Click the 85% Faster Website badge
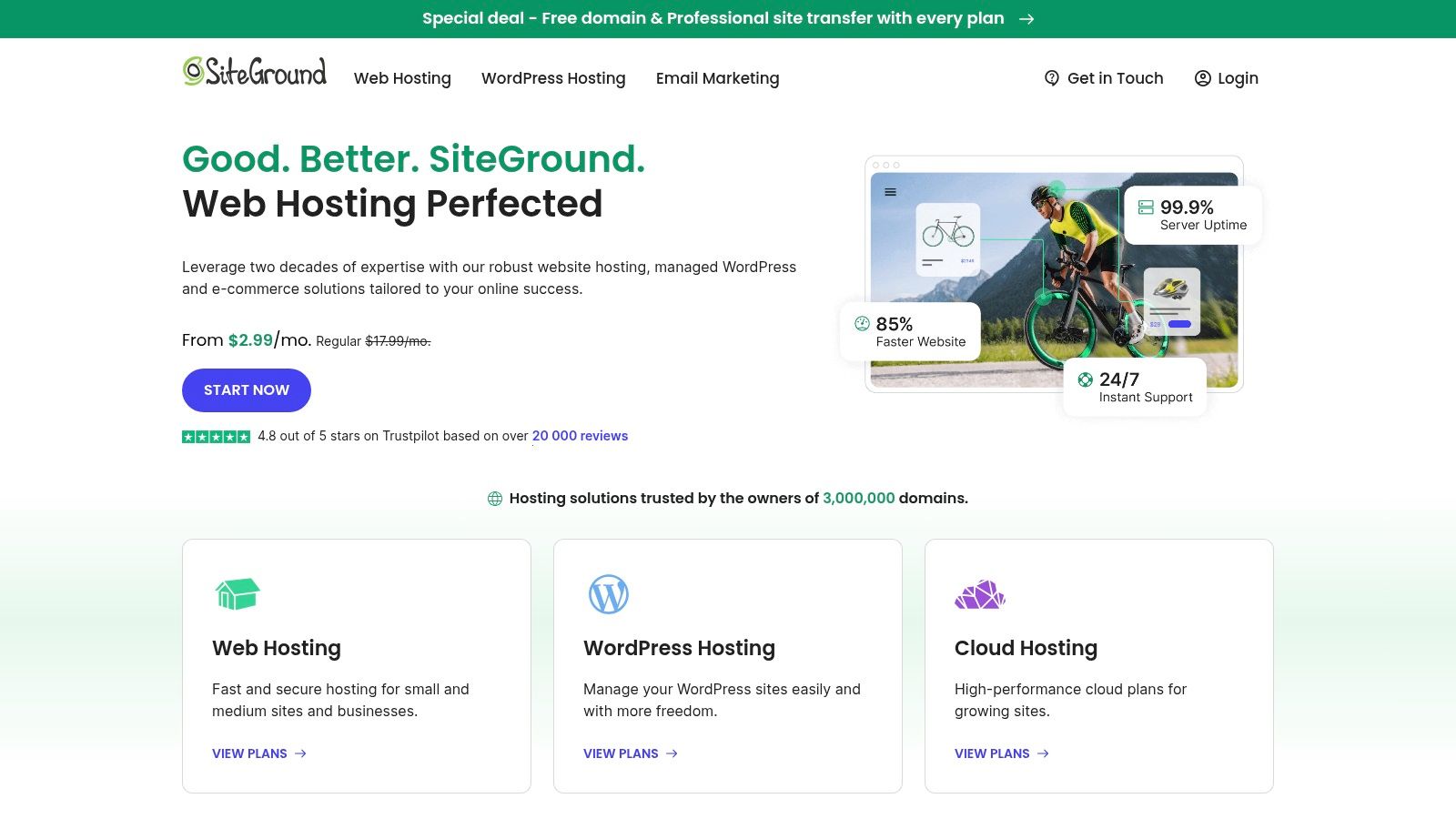Screen dimensions: 1456x819 [910, 331]
